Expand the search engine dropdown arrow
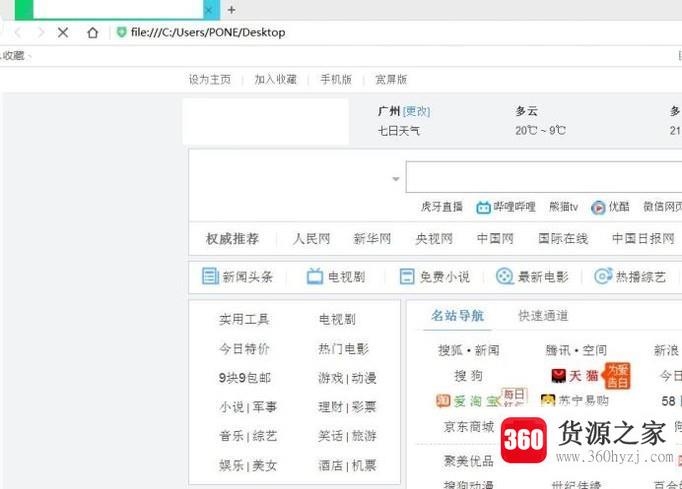The width and height of the screenshot is (682, 489). [396, 179]
